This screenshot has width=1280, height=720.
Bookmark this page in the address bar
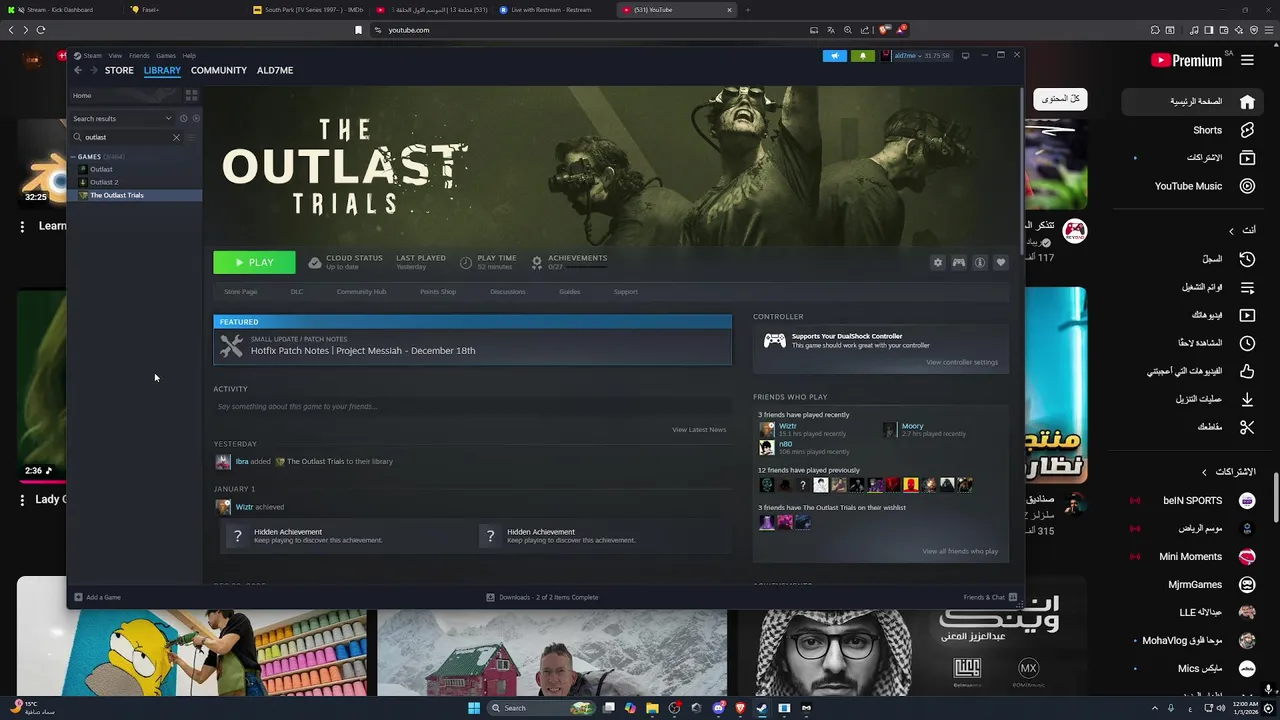coord(358,30)
